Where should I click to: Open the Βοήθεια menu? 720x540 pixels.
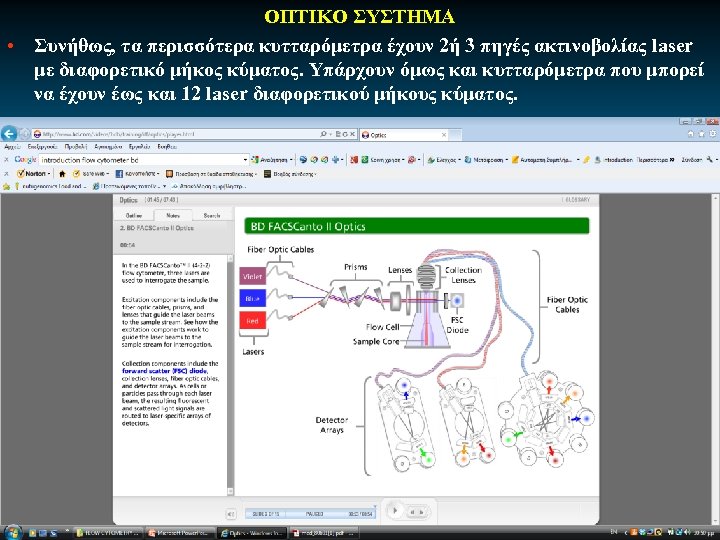tap(167, 147)
